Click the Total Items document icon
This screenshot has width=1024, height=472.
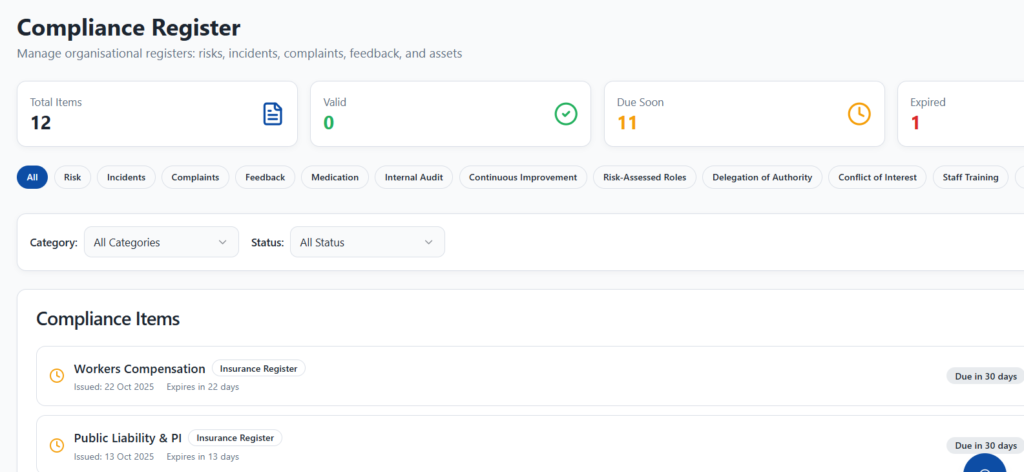point(272,114)
